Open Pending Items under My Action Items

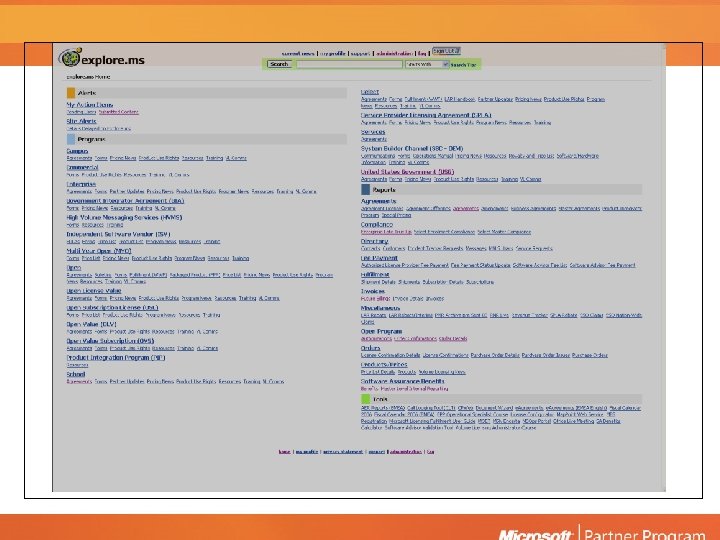click(81, 112)
